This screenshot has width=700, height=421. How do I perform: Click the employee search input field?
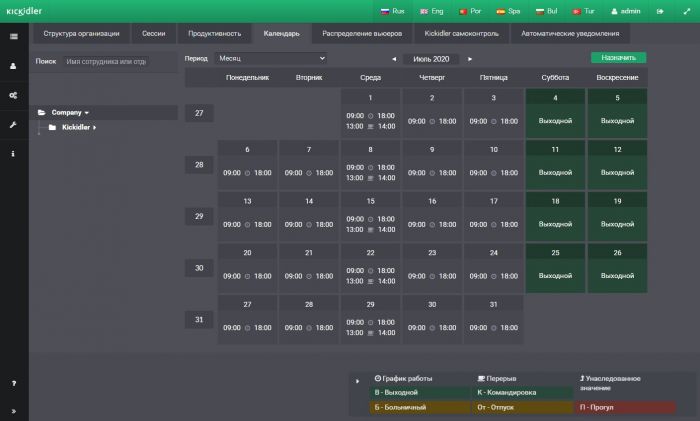[x=106, y=62]
